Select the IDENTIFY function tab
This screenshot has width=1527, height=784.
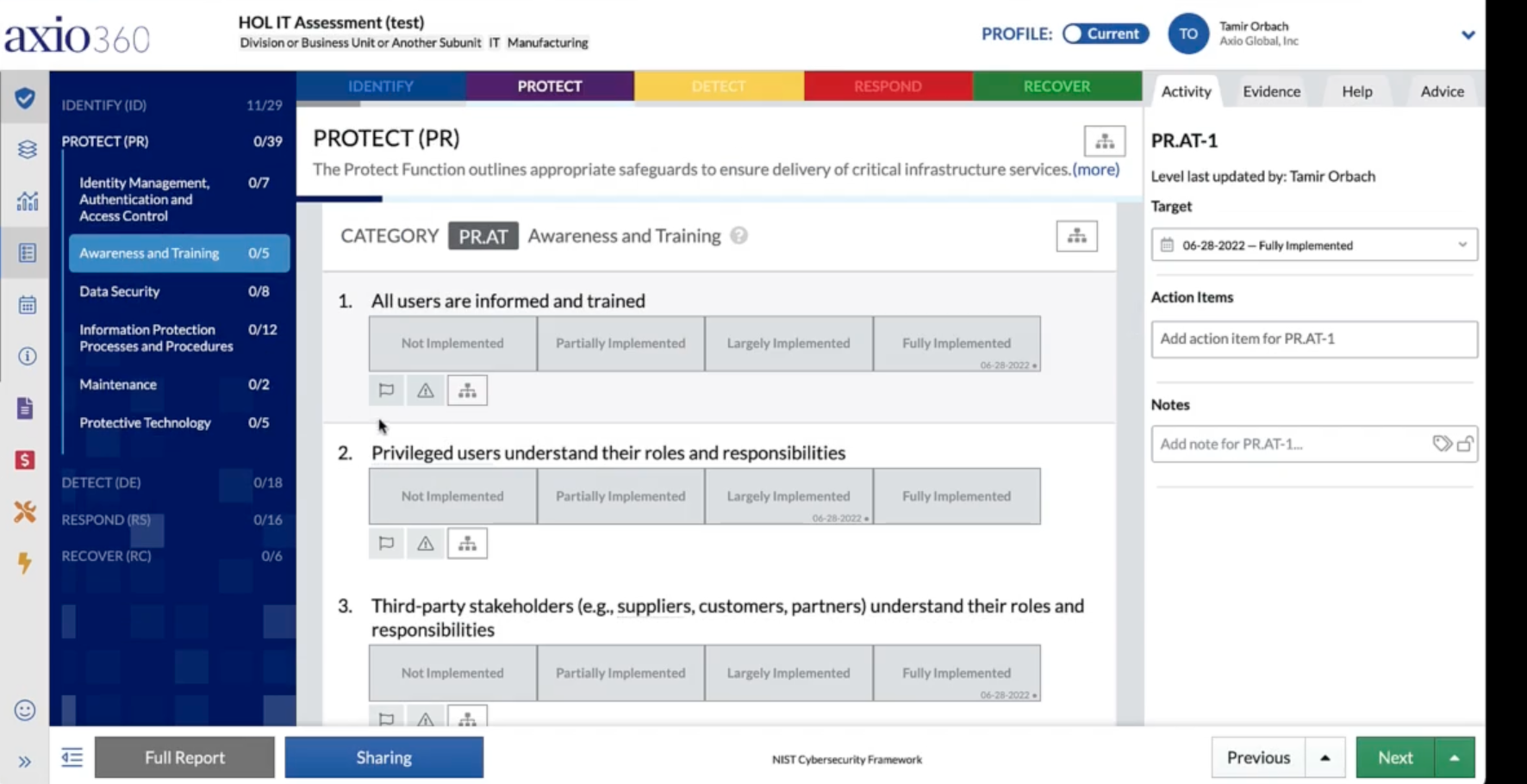[x=381, y=86]
